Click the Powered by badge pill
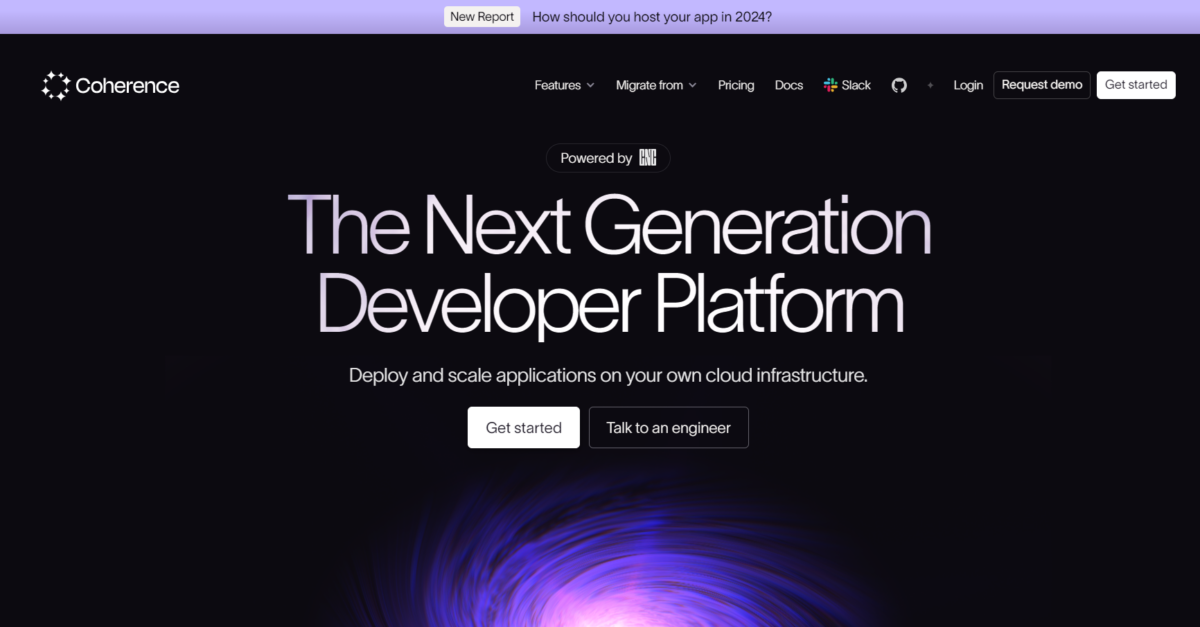 [x=608, y=157]
